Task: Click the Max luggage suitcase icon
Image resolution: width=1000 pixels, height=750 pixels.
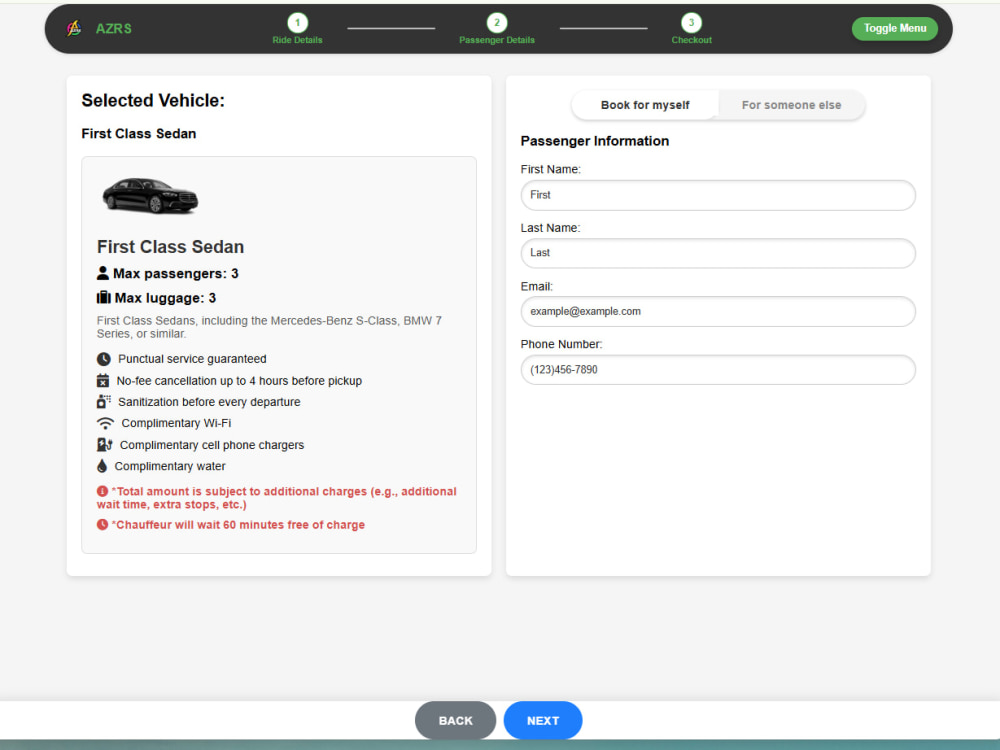Action: click(103, 298)
